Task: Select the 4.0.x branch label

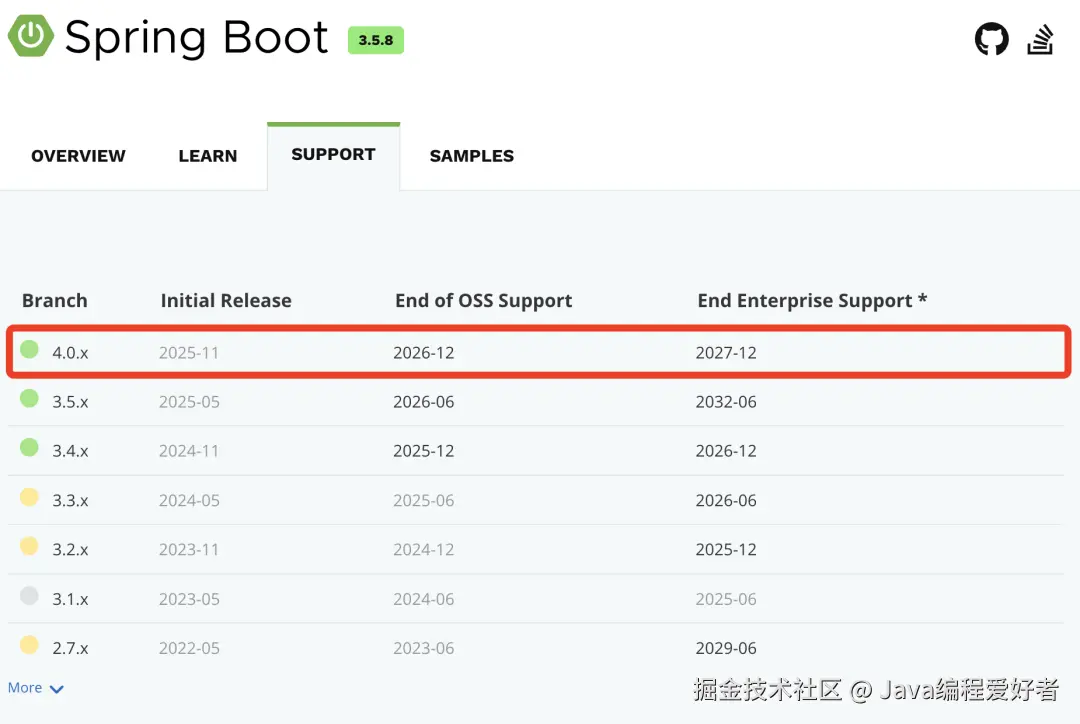Action: (x=70, y=353)
